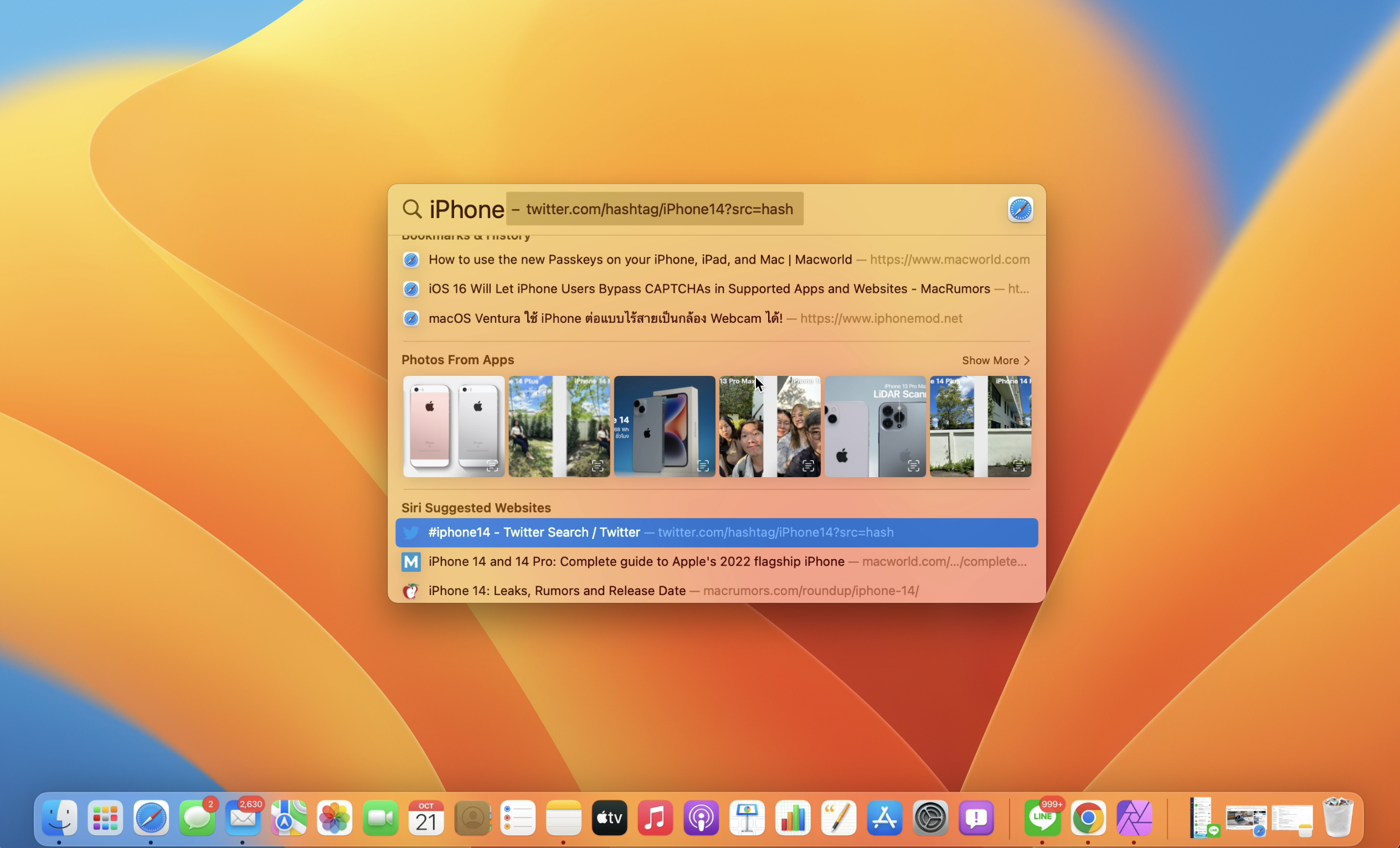The width and height of the screenshot is (1400, 848).
Task: Open the Mail app showing 2,630 unread
Action: coord(243,818)
